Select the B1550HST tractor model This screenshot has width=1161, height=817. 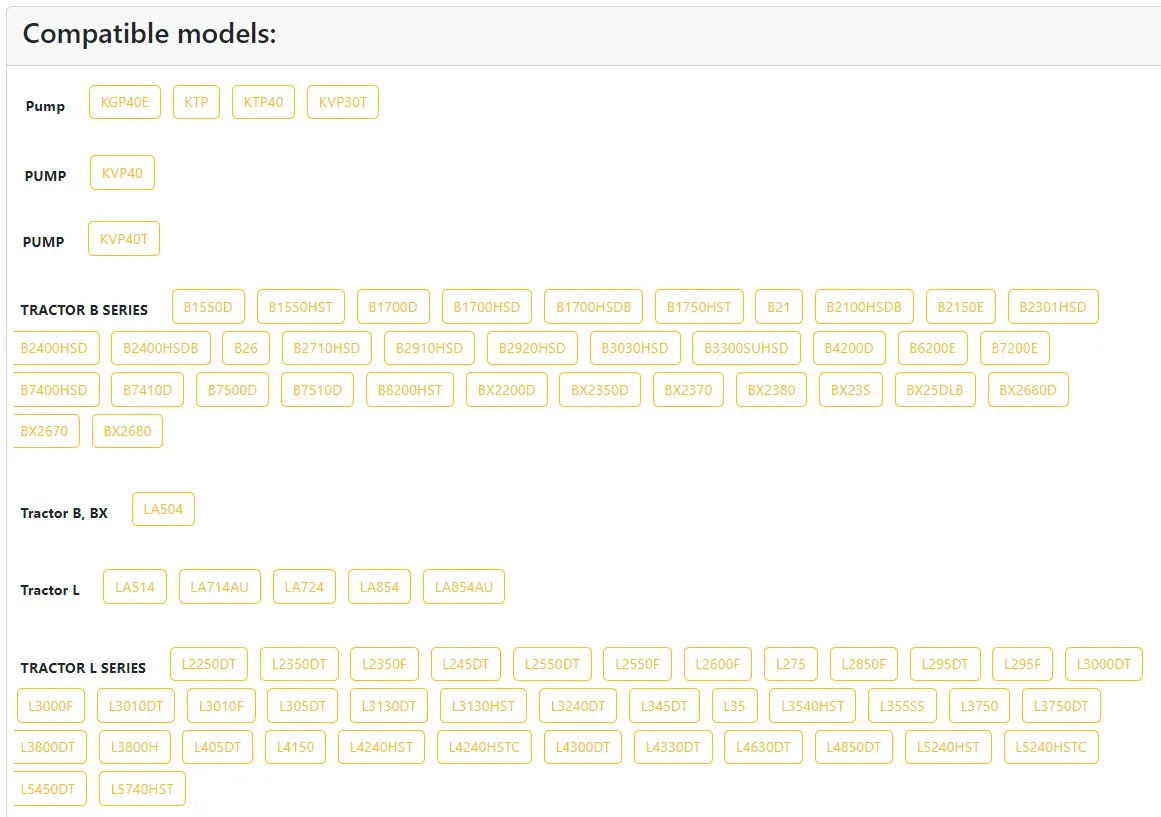[x=301, y=307]
